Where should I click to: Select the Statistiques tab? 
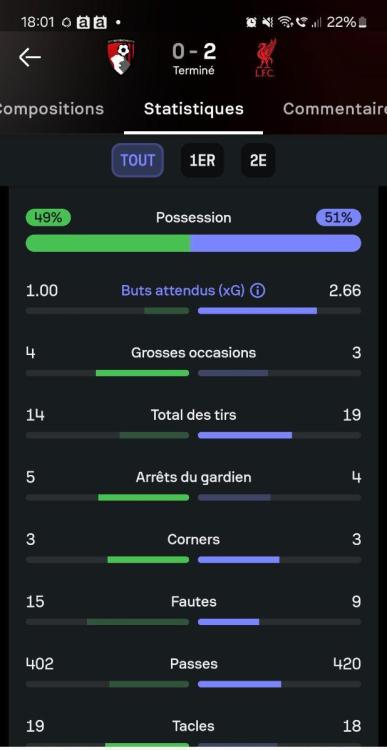pos(194,109)
